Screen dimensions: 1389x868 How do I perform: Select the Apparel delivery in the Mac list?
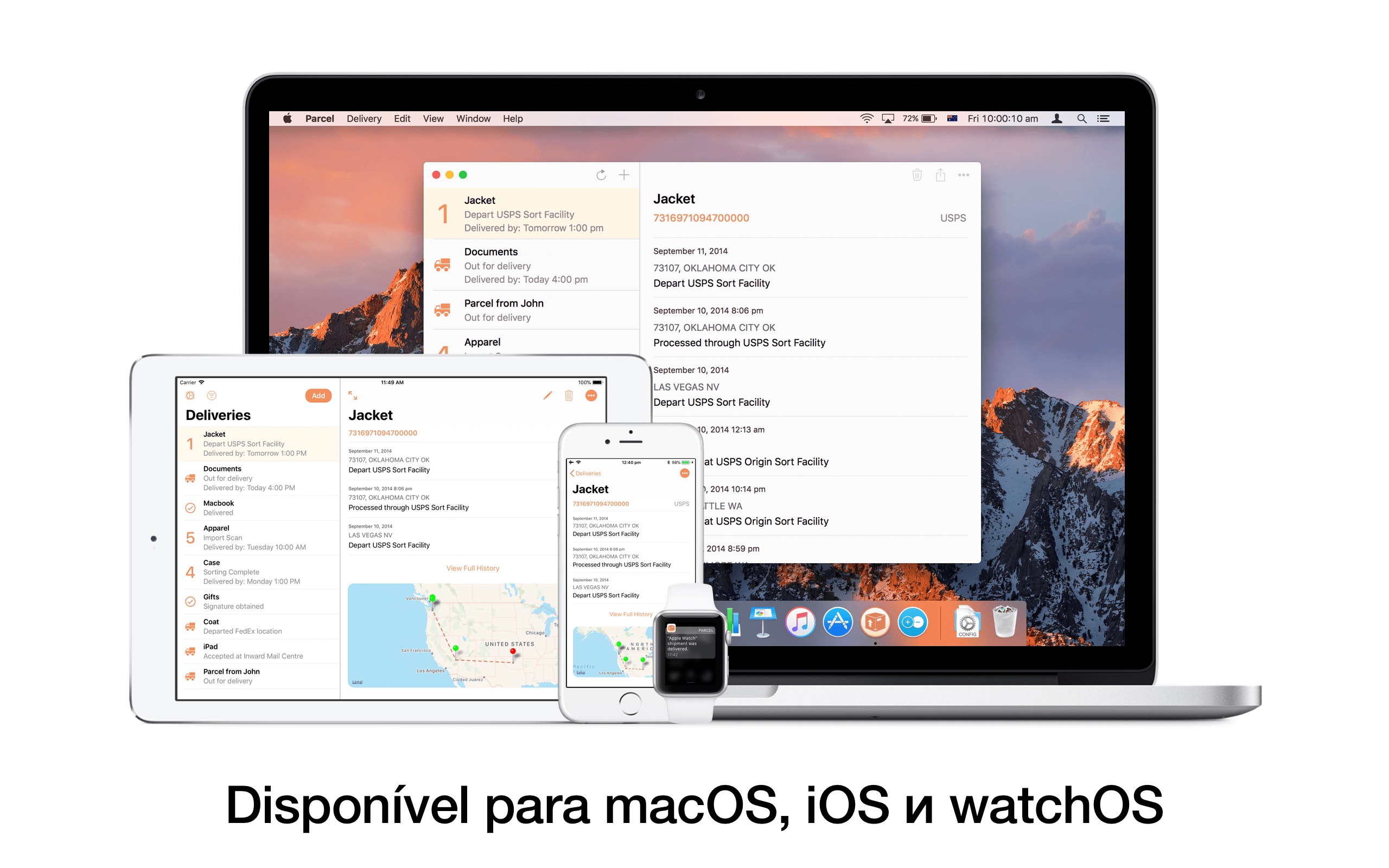(x=532, y=342)
